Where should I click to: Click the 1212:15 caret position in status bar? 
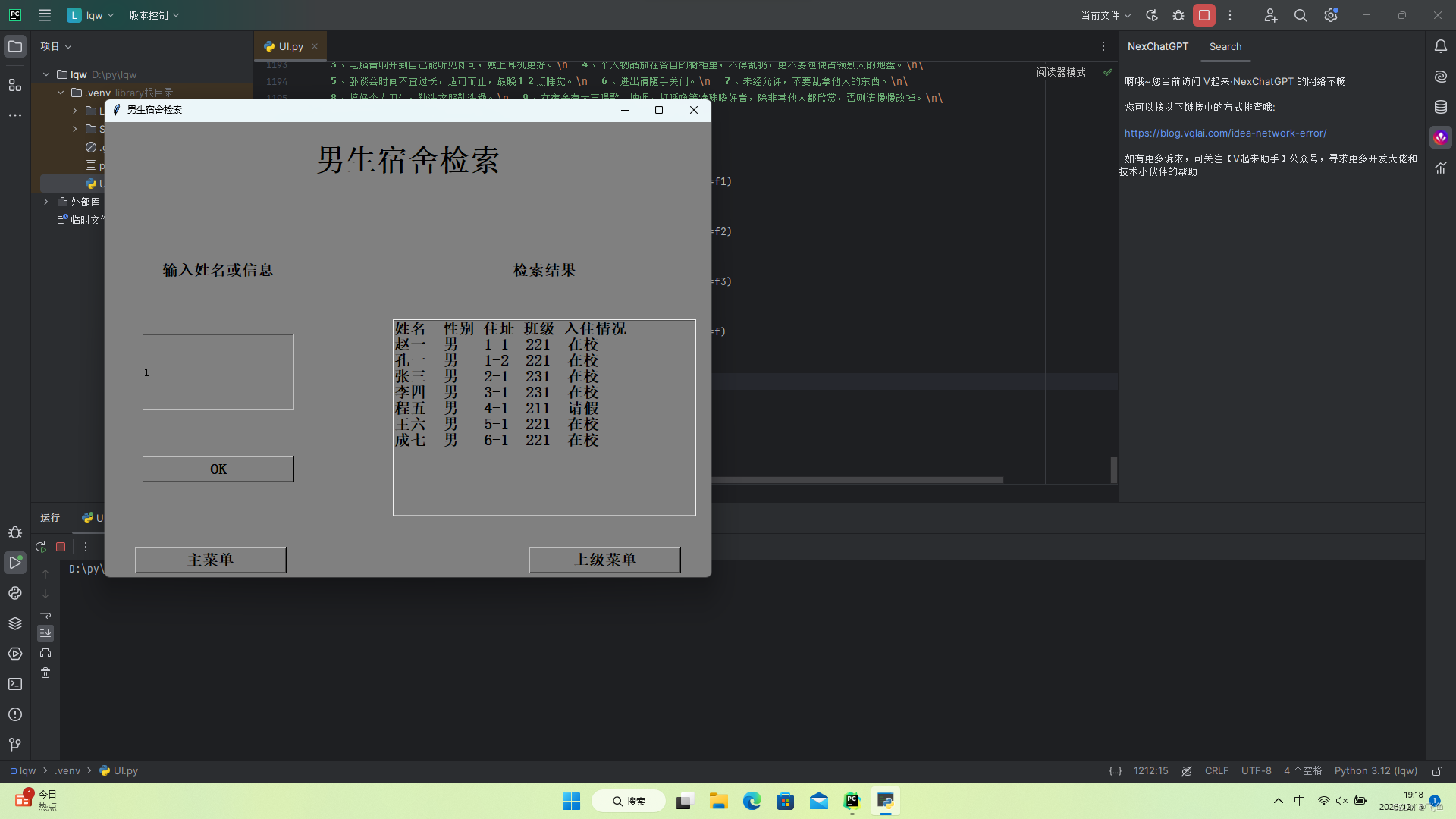click(x=1151, y=770)
